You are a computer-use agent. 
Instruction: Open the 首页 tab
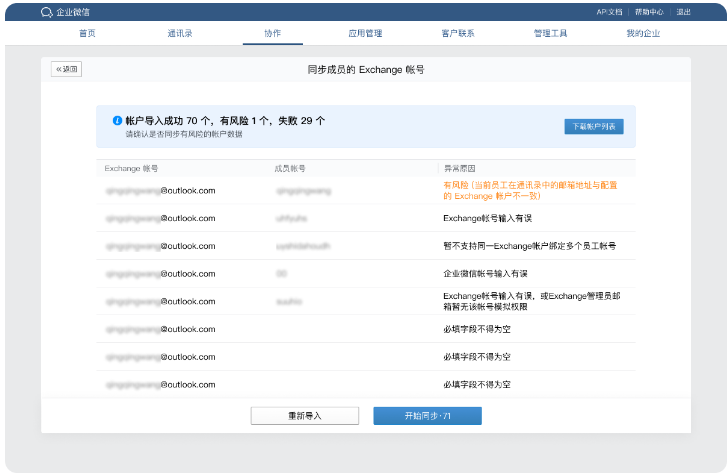(87, 33)
